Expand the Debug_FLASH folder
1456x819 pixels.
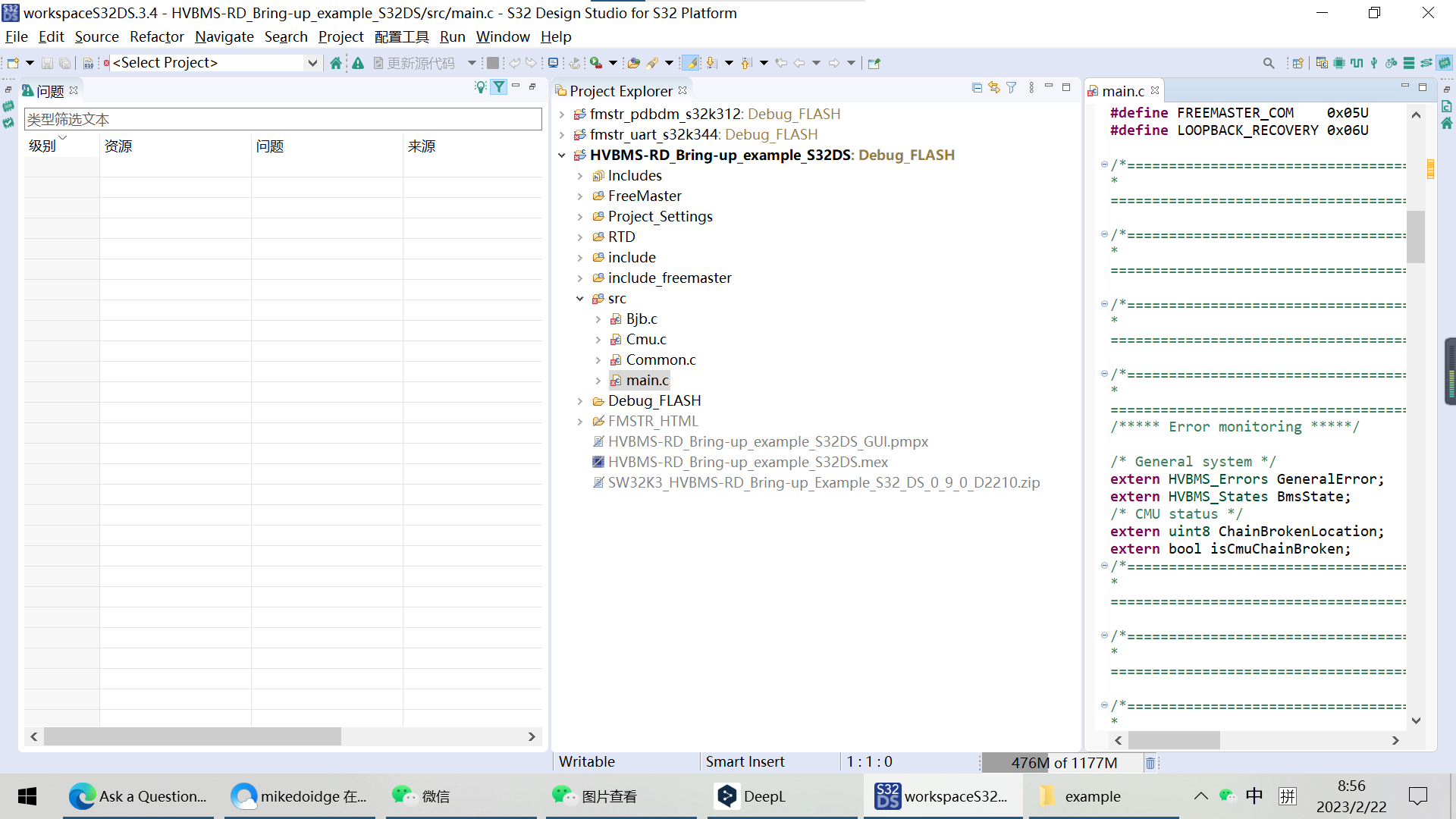[x=580, y=401]
